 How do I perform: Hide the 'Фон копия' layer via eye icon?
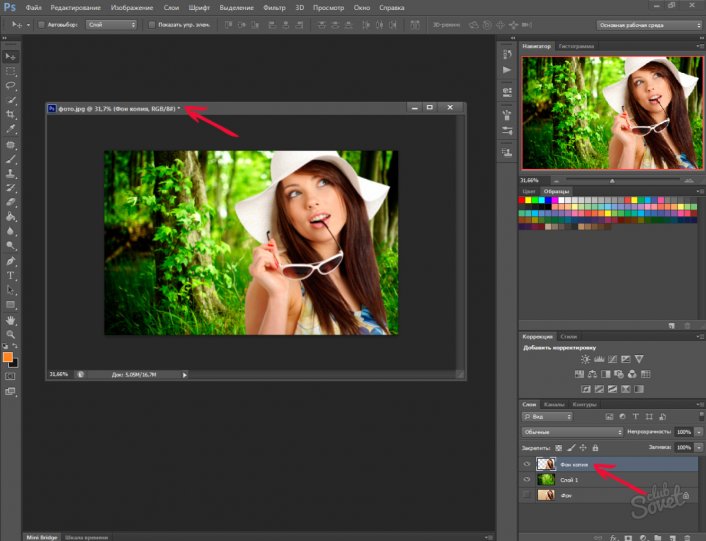528,465
